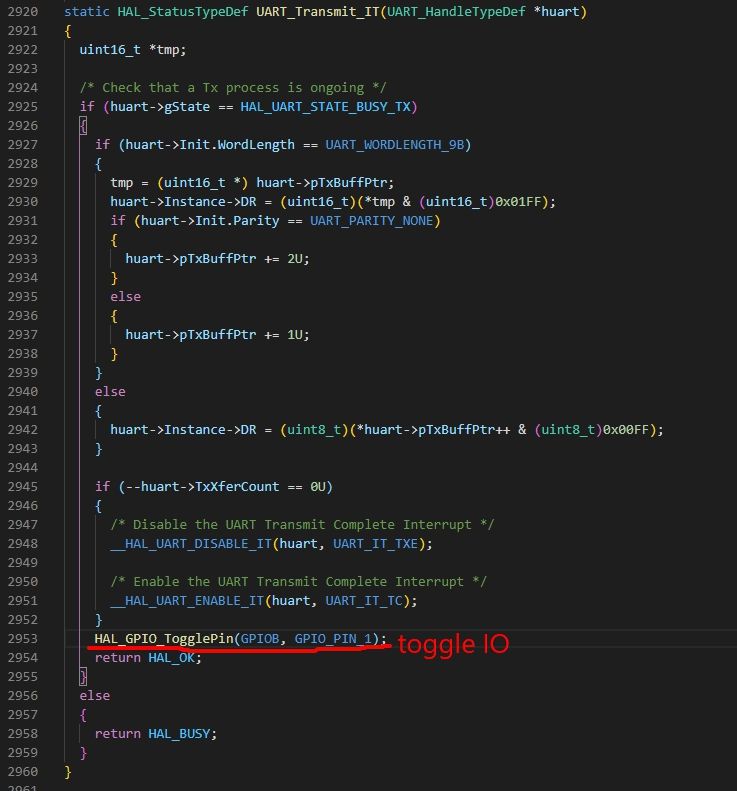Click 'tmp' assignment on line 2929
The height and width of the screenshot is (791, 737).
click(122, 183)
